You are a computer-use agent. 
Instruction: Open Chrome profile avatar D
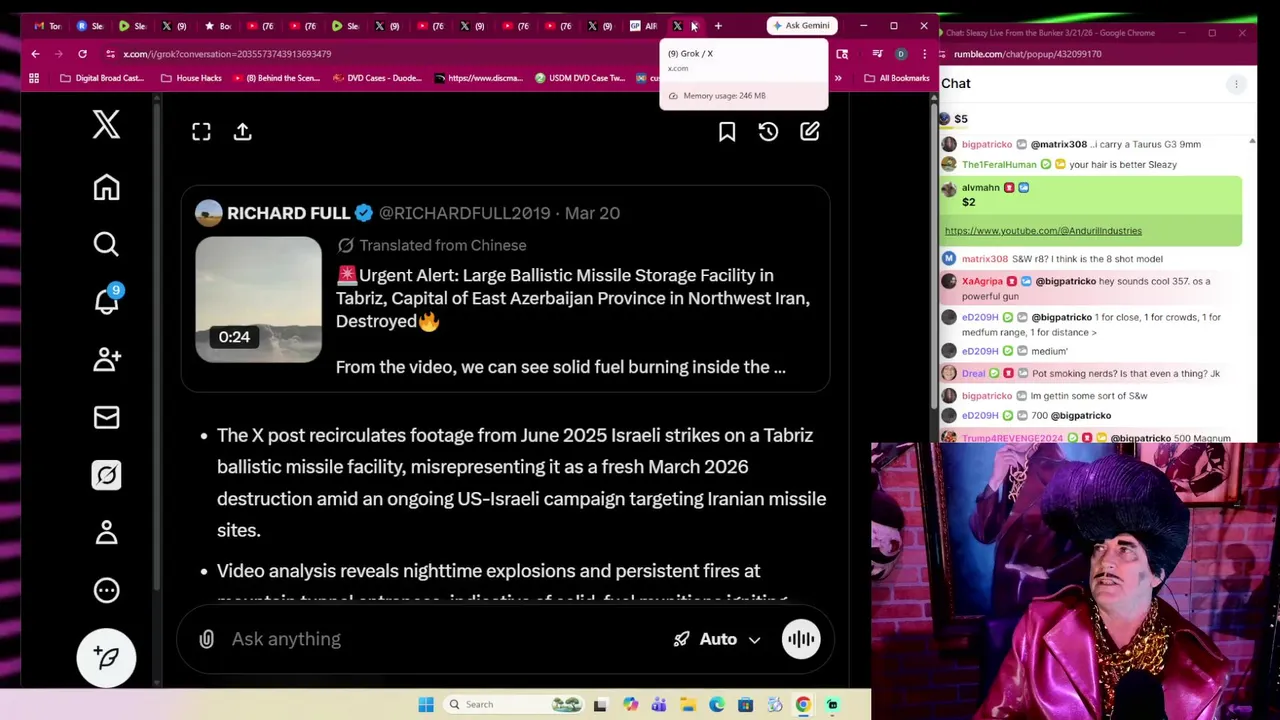[x=901, y=54]
